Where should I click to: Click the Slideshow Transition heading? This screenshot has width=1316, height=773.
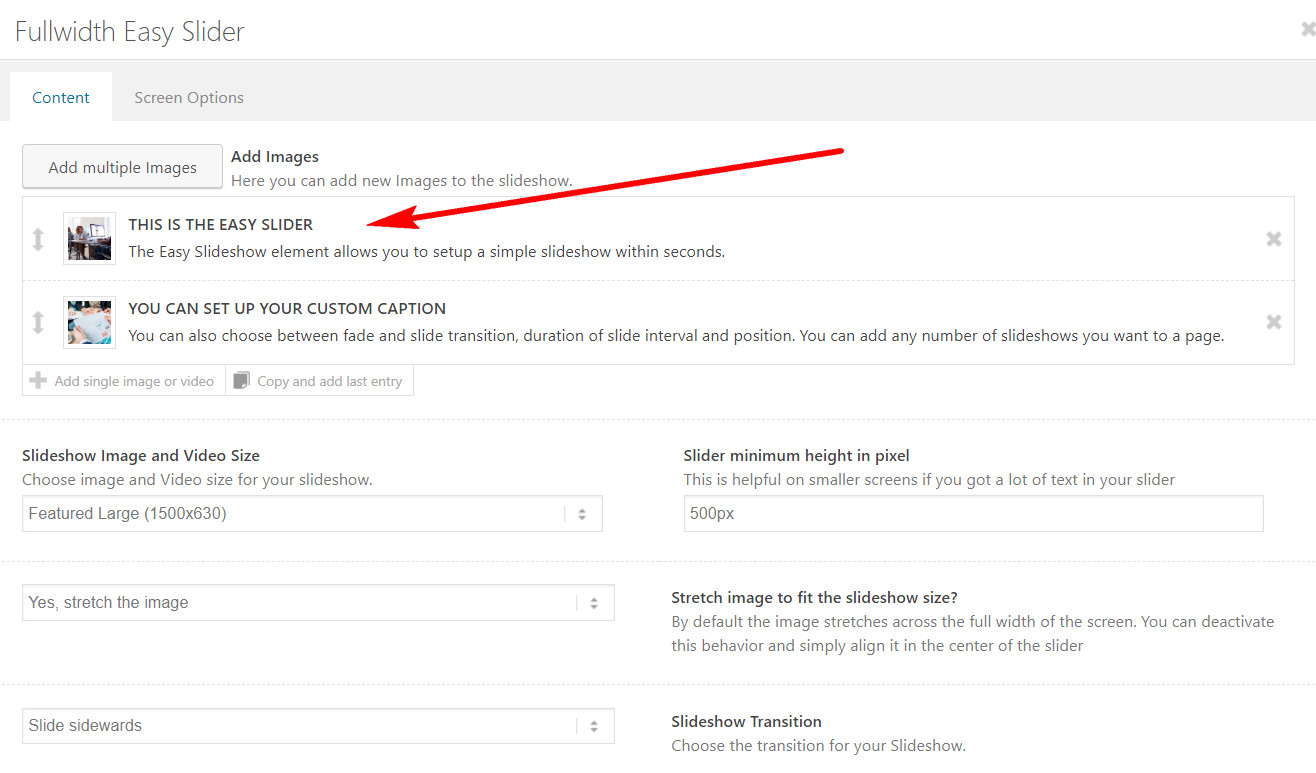pos(746,721)
